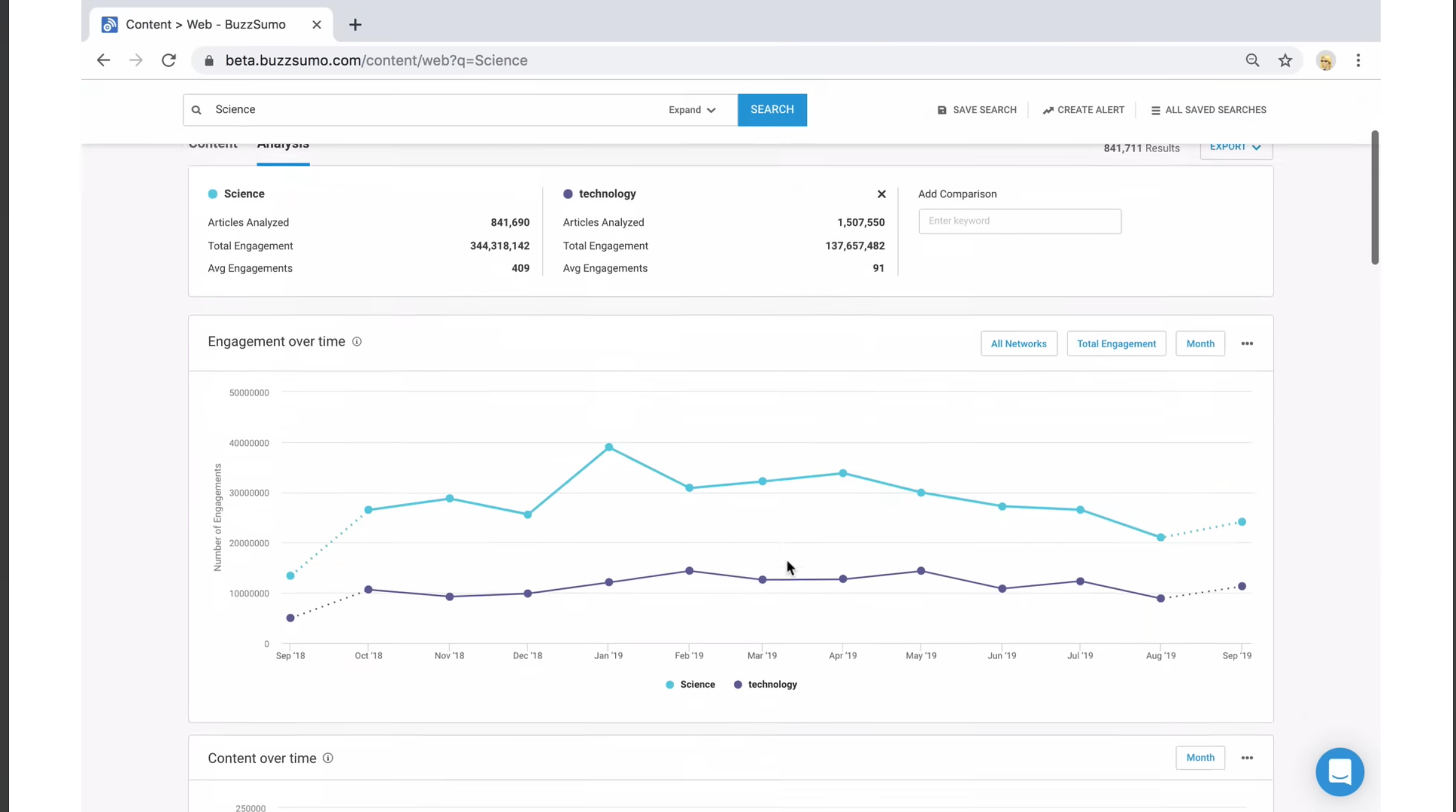Click the Science keyword label in legend
Screen dimensions: 1456x812
[x=697, y=684]
